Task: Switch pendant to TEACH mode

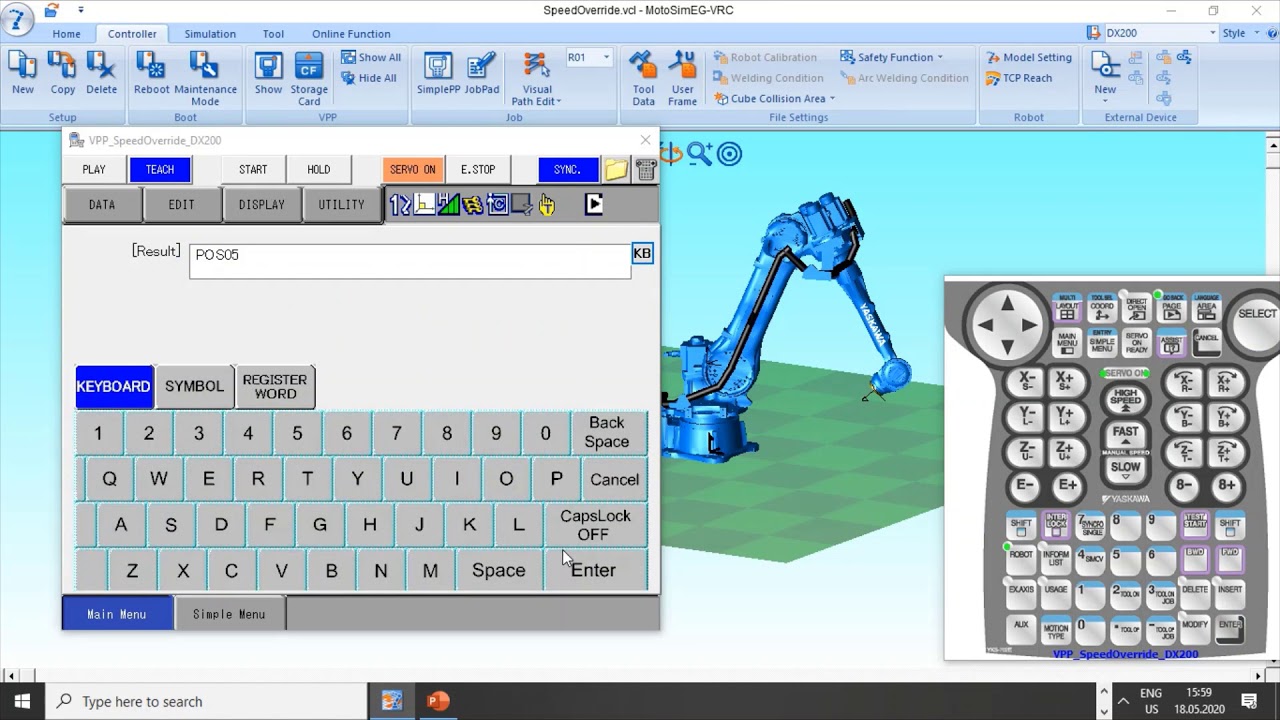Action: (160, 170)
